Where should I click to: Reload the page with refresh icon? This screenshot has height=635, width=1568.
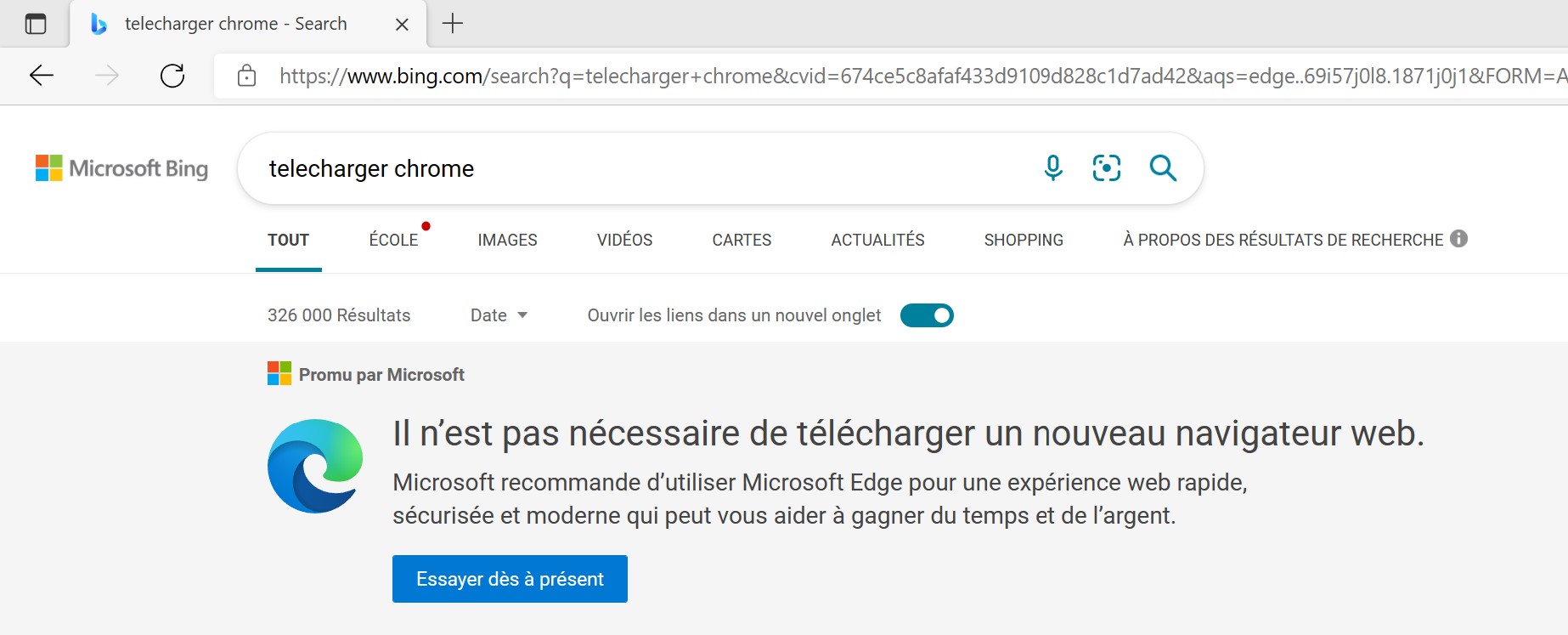tap(172, 76)
